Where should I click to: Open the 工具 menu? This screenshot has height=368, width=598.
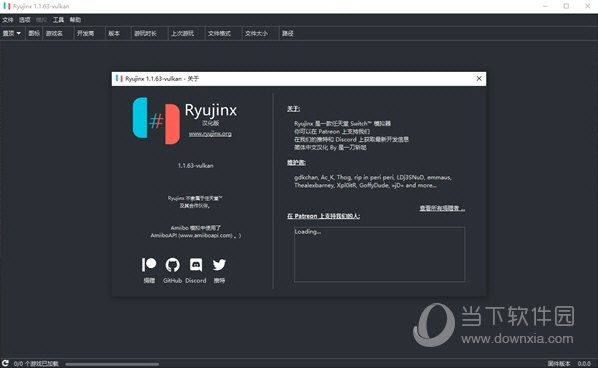[x=58, y=20]
